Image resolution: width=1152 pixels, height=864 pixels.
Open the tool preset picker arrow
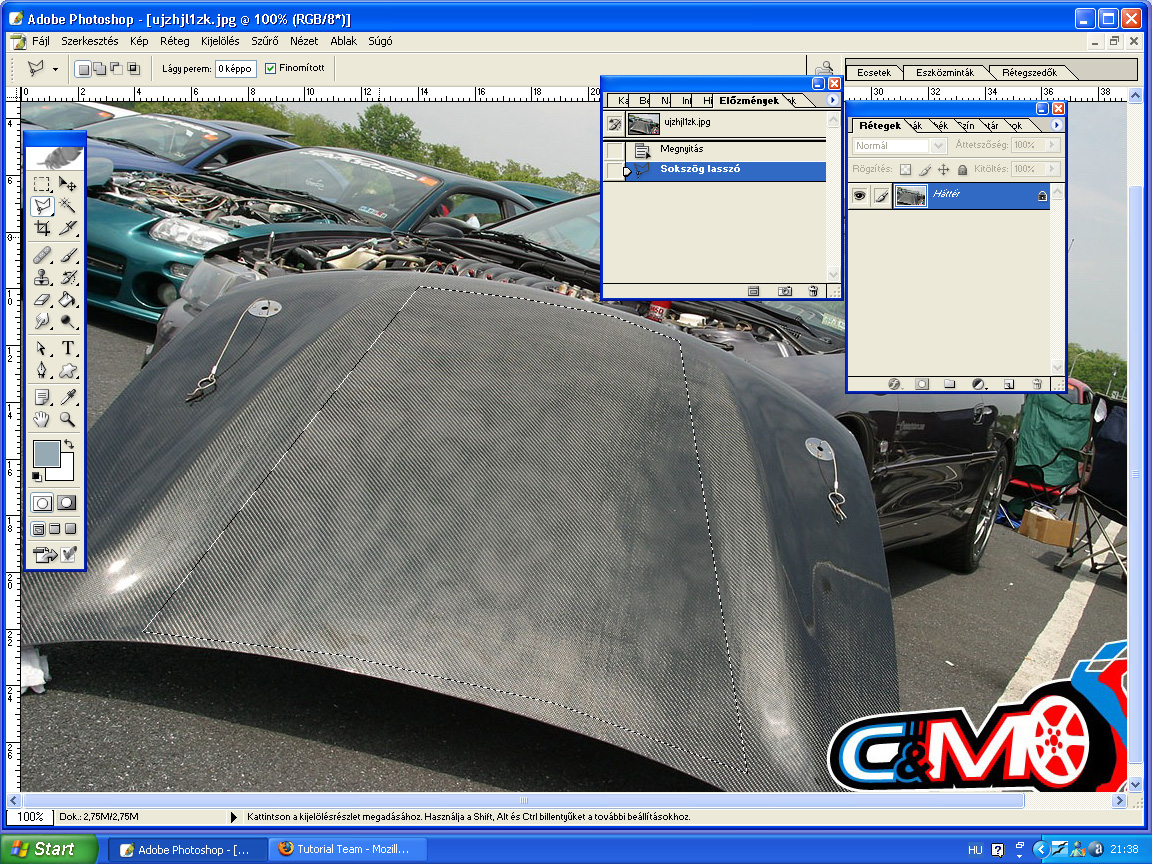coord(55,69)
